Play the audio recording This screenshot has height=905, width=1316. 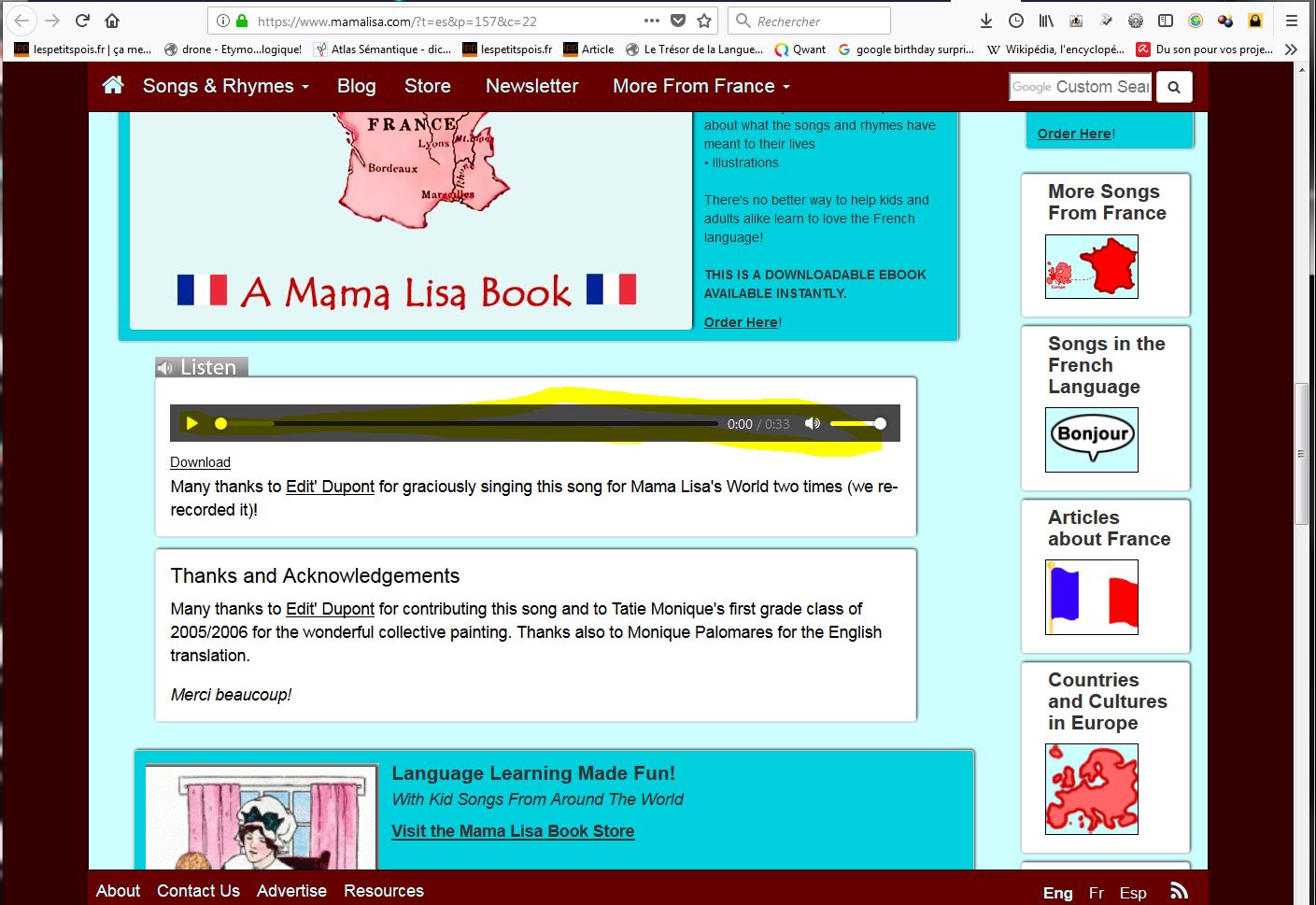[x=191, y=423]
